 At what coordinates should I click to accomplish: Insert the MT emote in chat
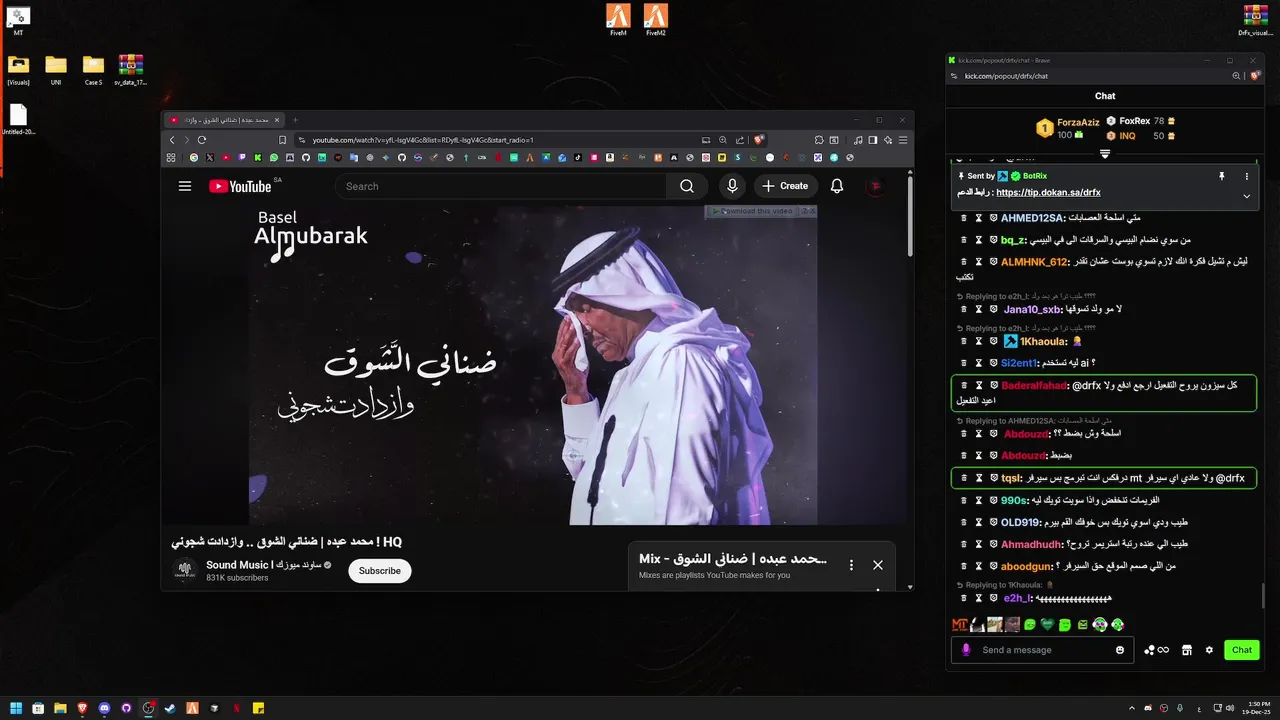click(960, 625)
